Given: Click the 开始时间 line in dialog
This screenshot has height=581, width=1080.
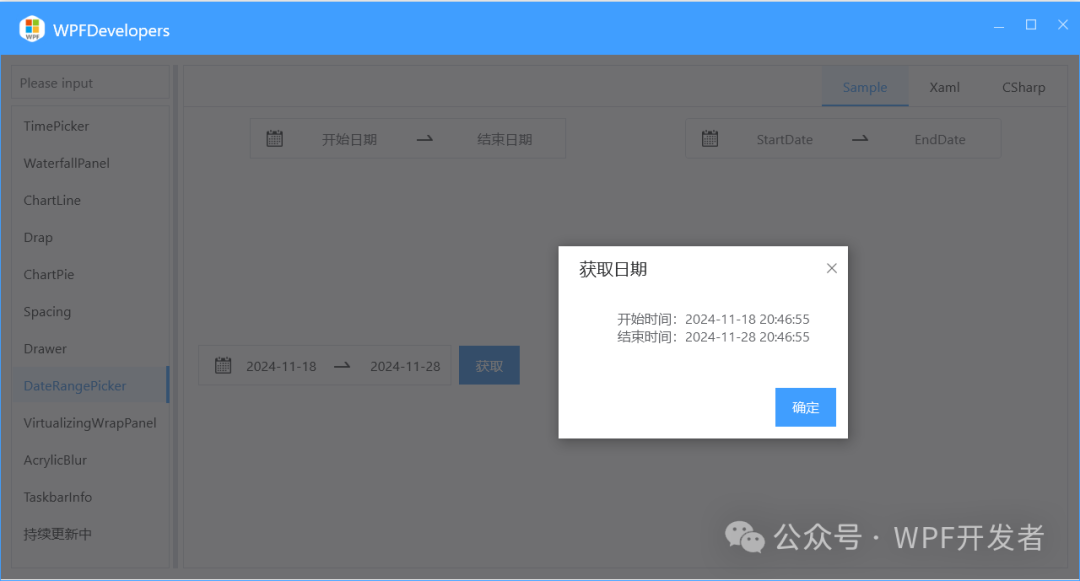Looking at the screenshot, I should coord(713,319).
